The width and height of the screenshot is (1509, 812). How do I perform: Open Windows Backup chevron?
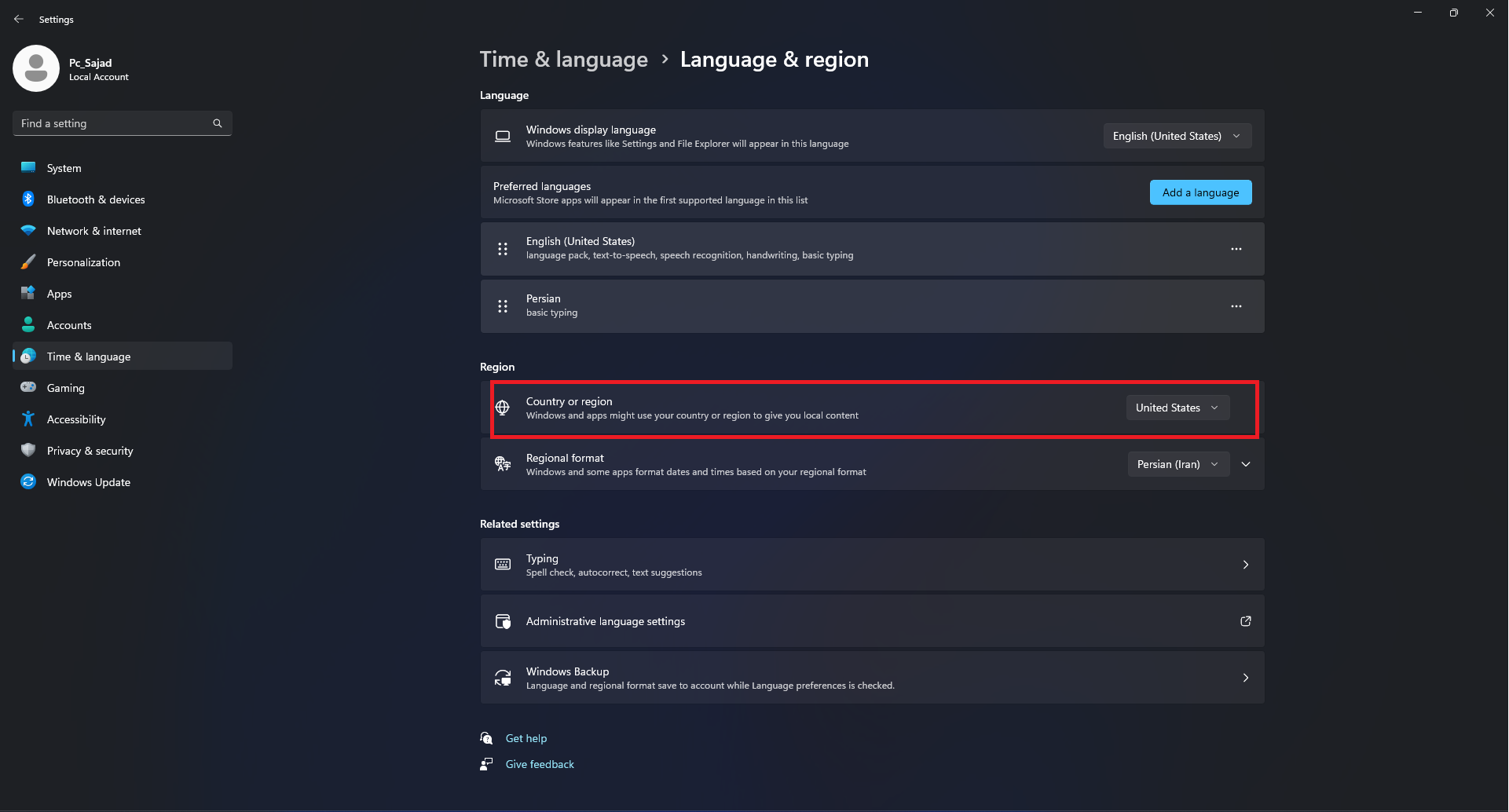(x=1246, y=678)
